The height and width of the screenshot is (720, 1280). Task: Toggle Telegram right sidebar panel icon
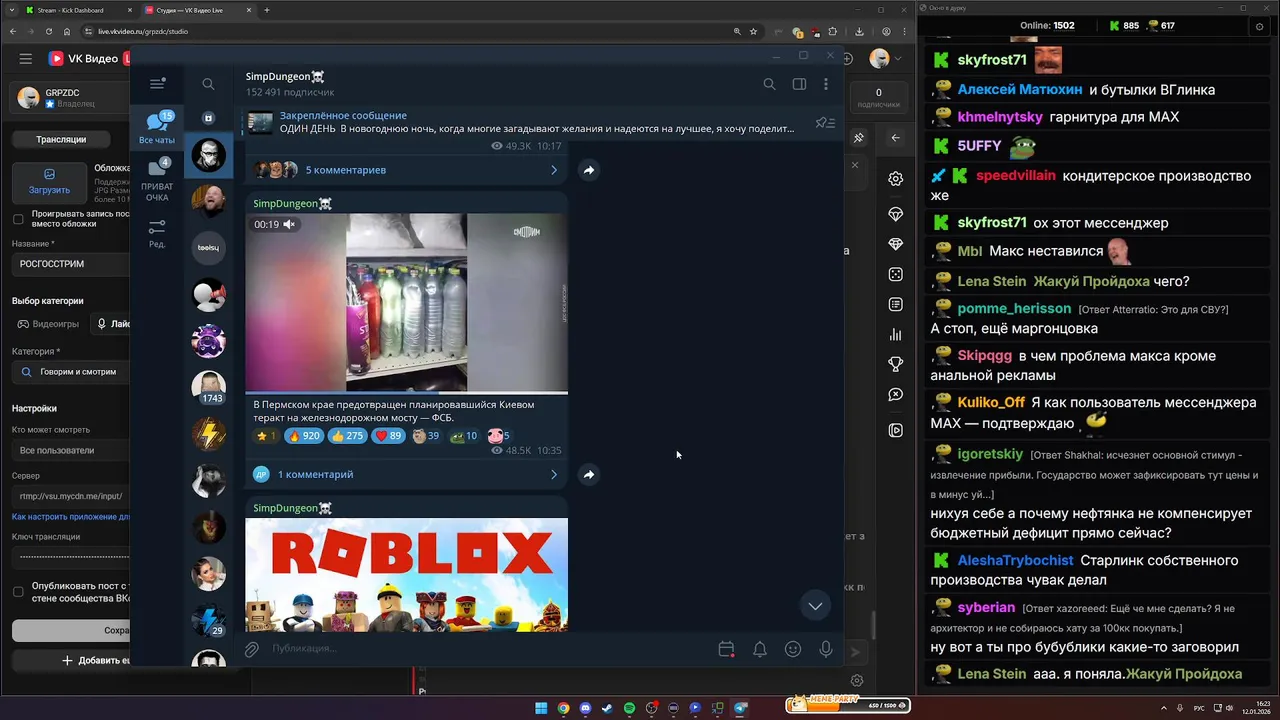click(x=799, y=84)
